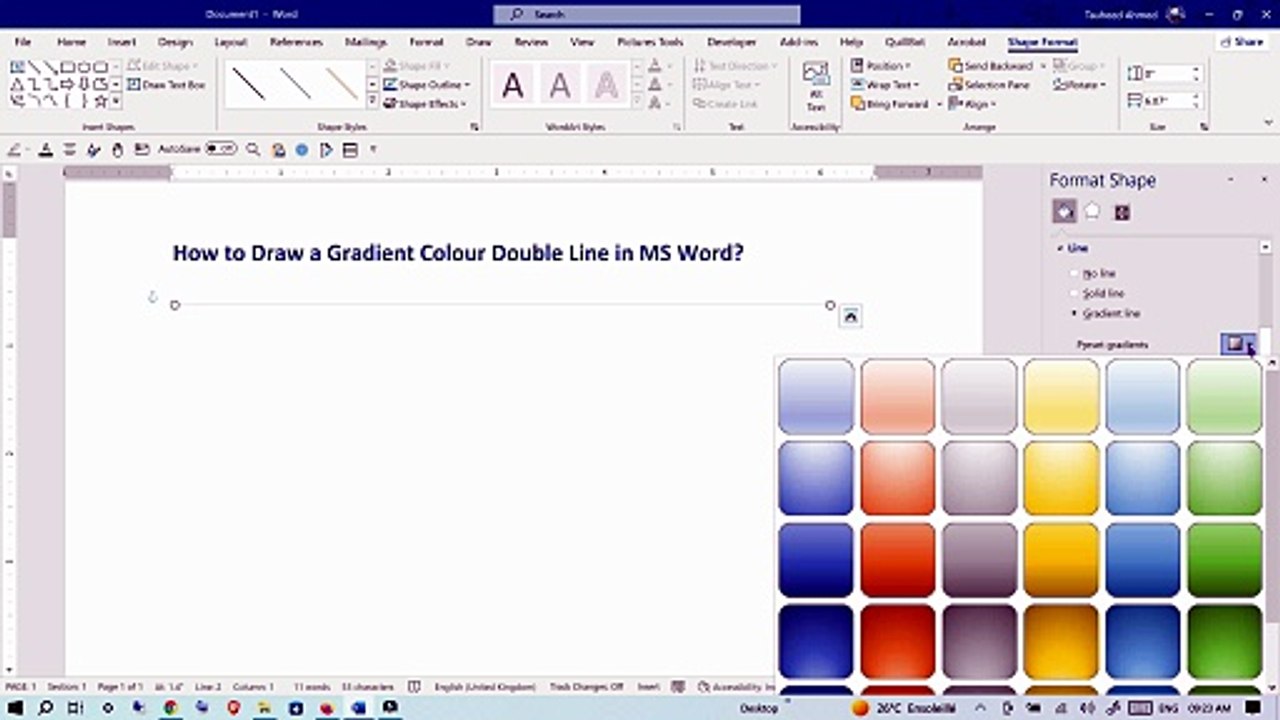
Task: Click the 11 words count in status bar
Action: click(312, 687)
